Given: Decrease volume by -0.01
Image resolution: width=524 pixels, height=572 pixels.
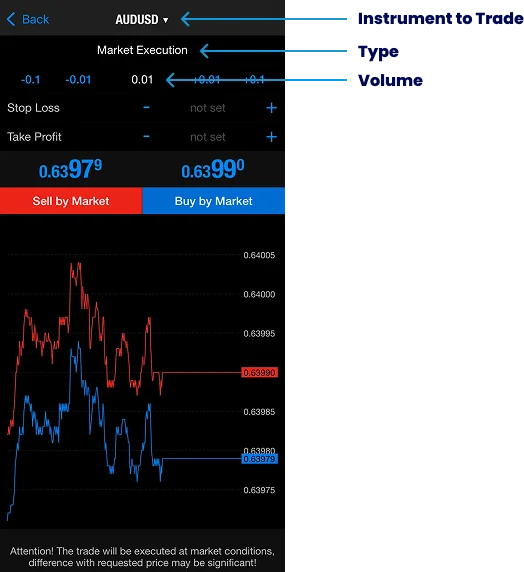Looking at the screenshot, I should click(78, 80).
